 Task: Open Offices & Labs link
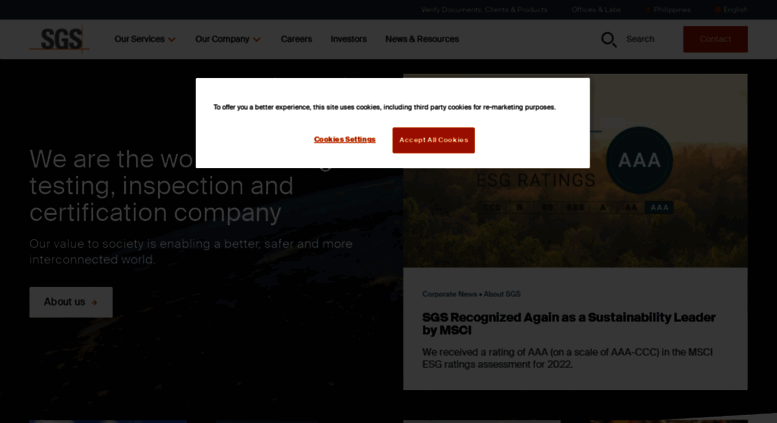(596, 9)
